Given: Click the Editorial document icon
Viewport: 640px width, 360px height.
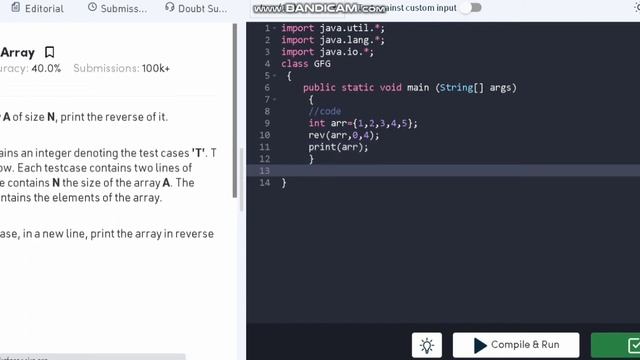Looking at the screenshot, I should tap(16, 7).
